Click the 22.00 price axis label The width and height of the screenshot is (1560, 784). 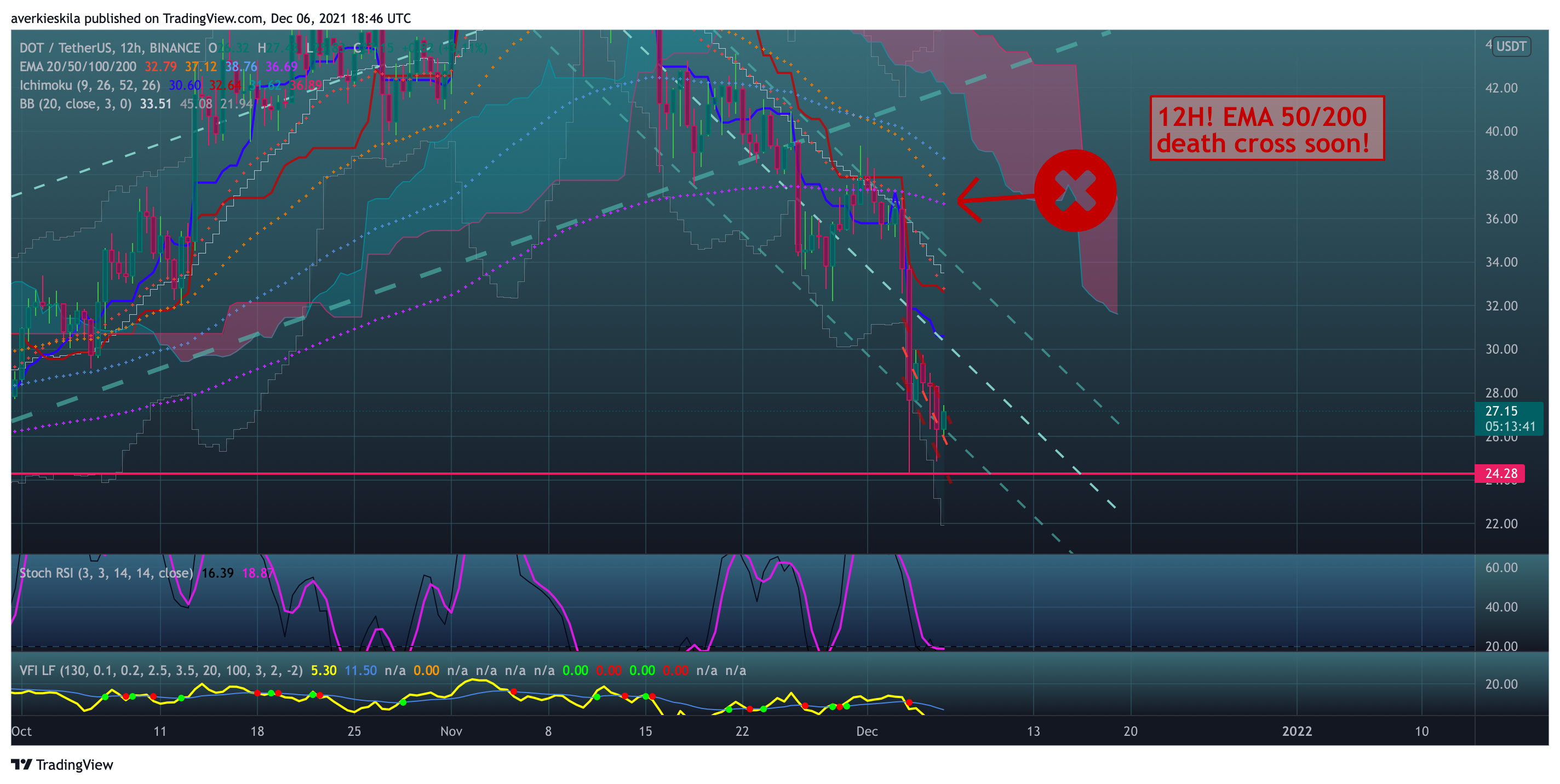(1501, 524)
